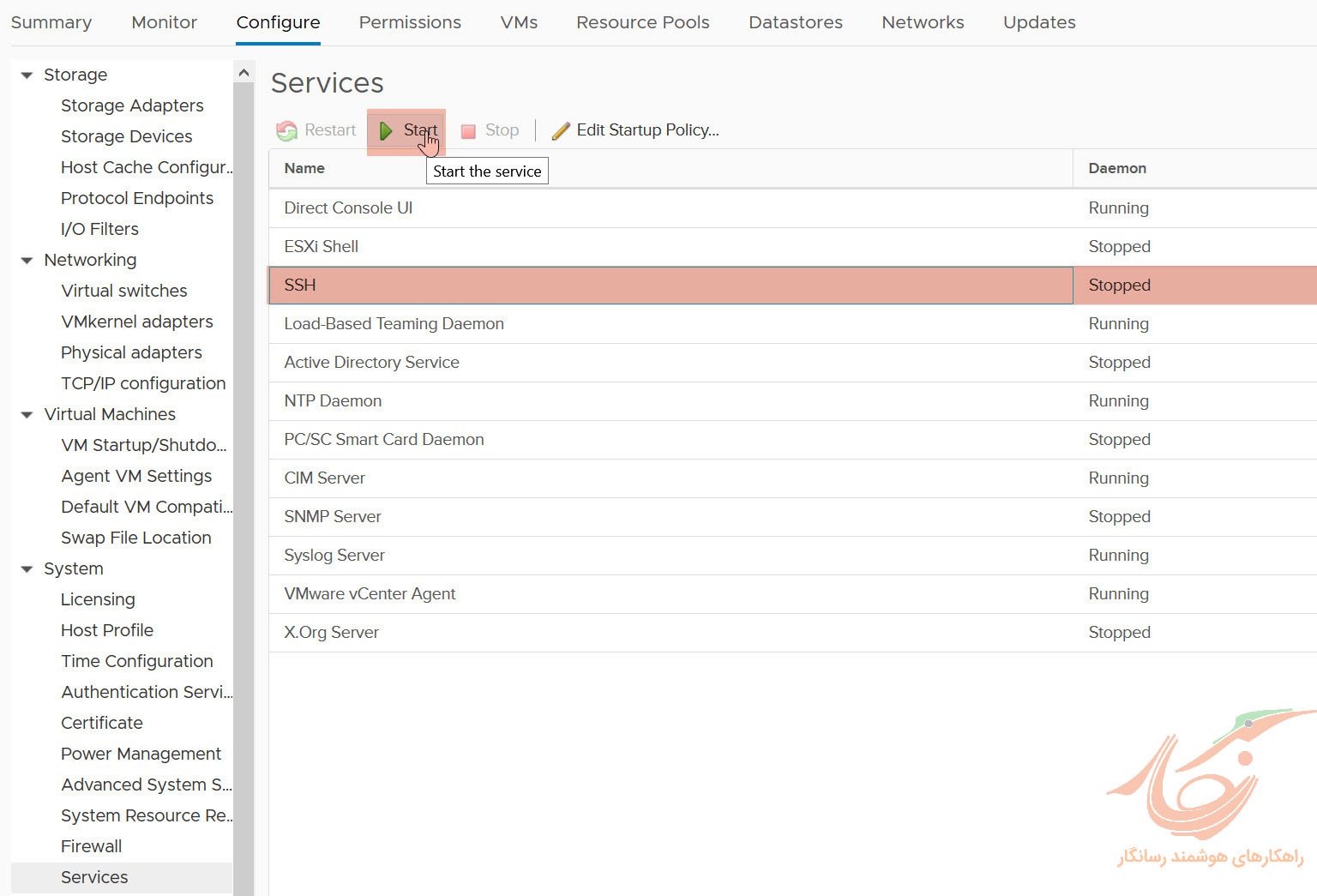
Task: Open the Datastores tab
Action: click(795, 22)
